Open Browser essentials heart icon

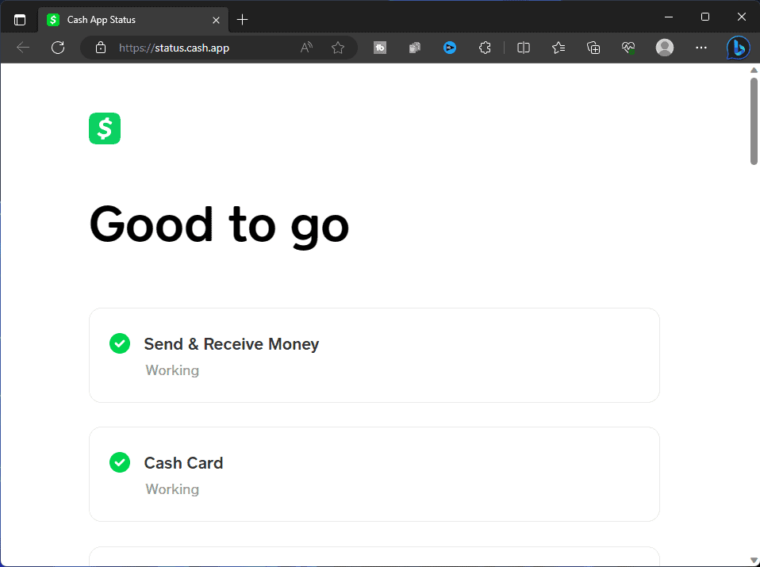click(628, 47)
